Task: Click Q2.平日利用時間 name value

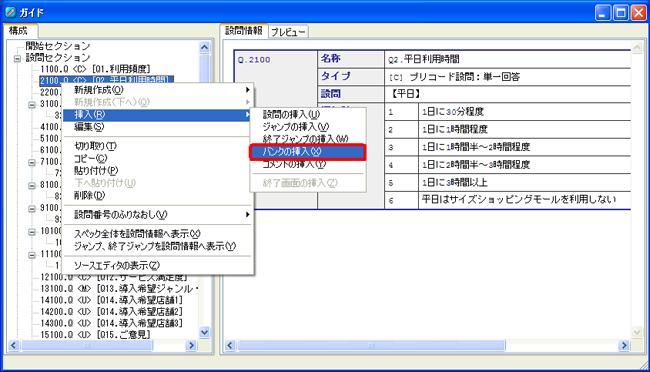Action: pyautogui.click(x=424, y=59)
